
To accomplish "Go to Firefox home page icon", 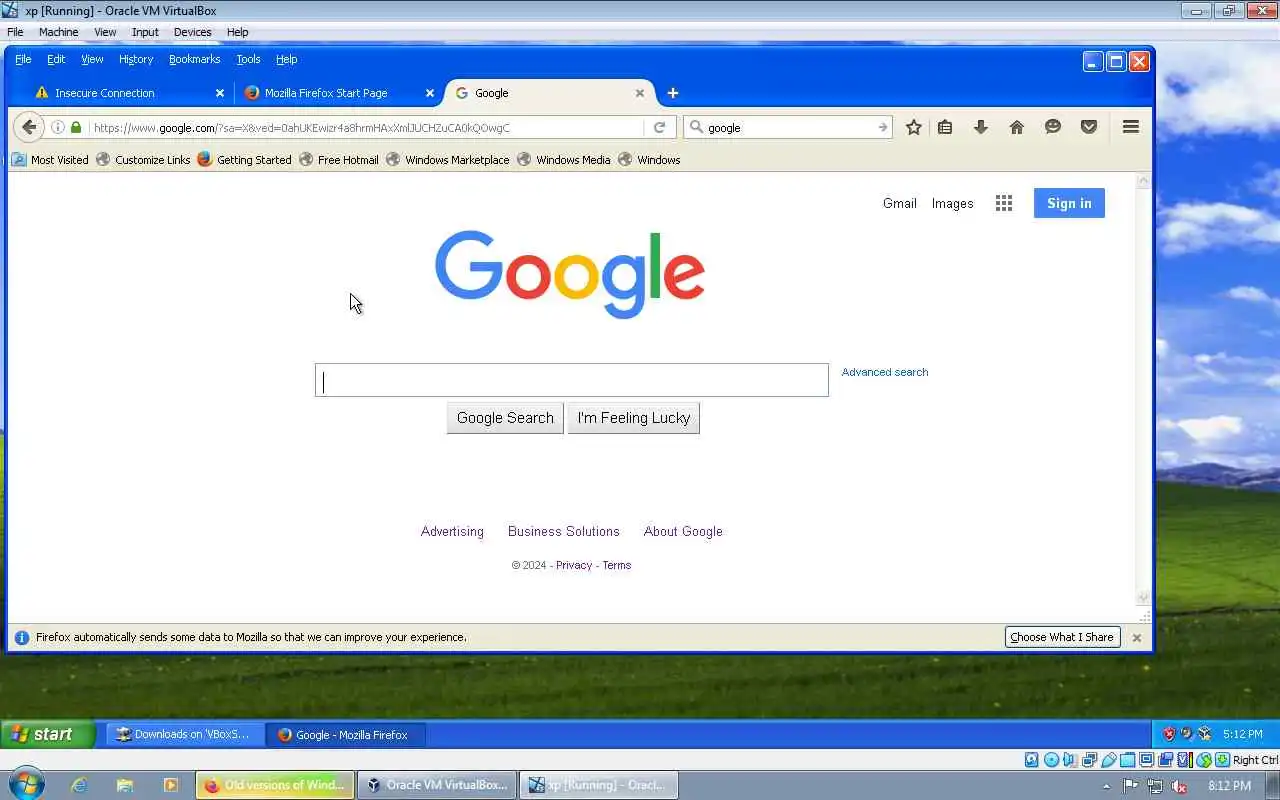I will [1017, 127].
